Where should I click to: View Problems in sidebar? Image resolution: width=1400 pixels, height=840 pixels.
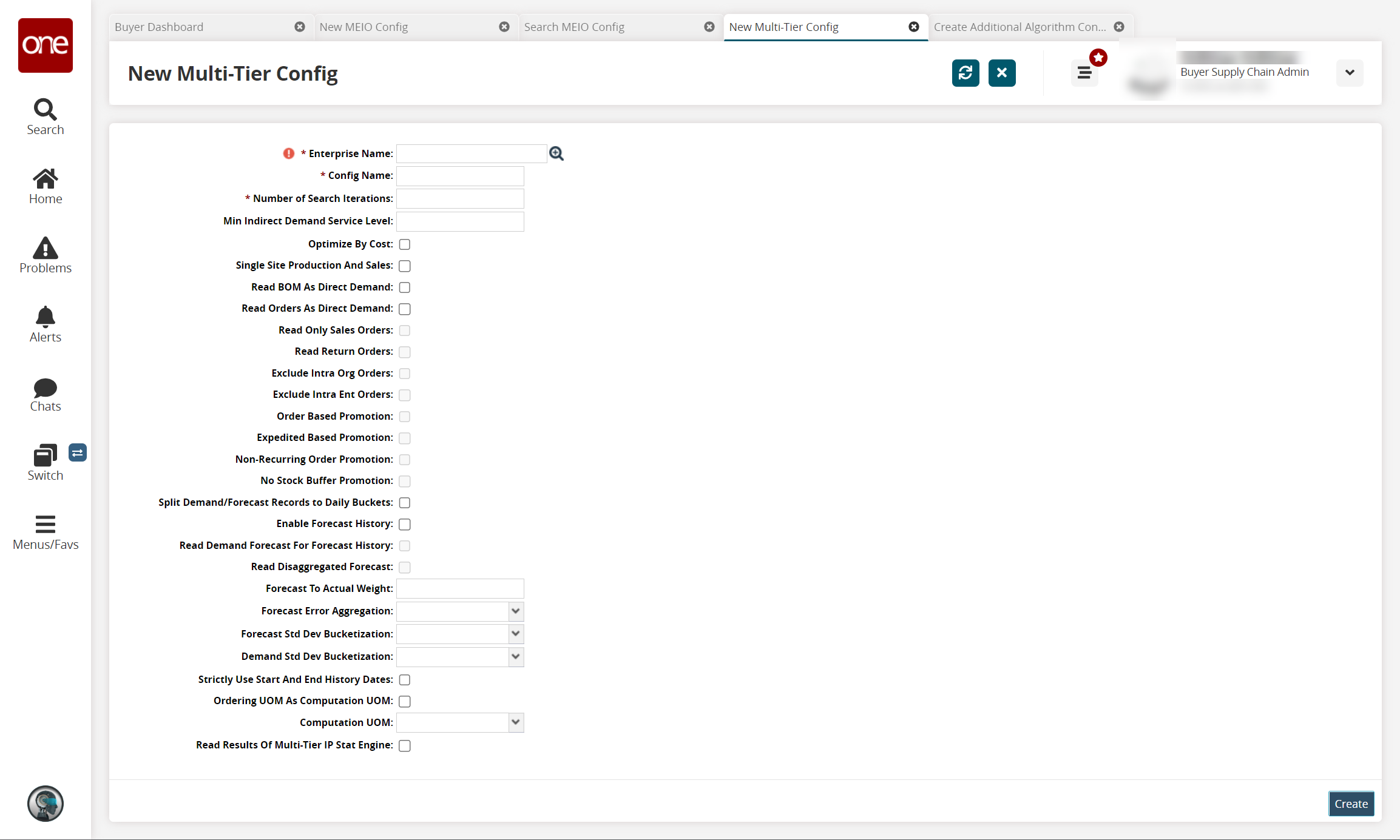tap(45, 255)
